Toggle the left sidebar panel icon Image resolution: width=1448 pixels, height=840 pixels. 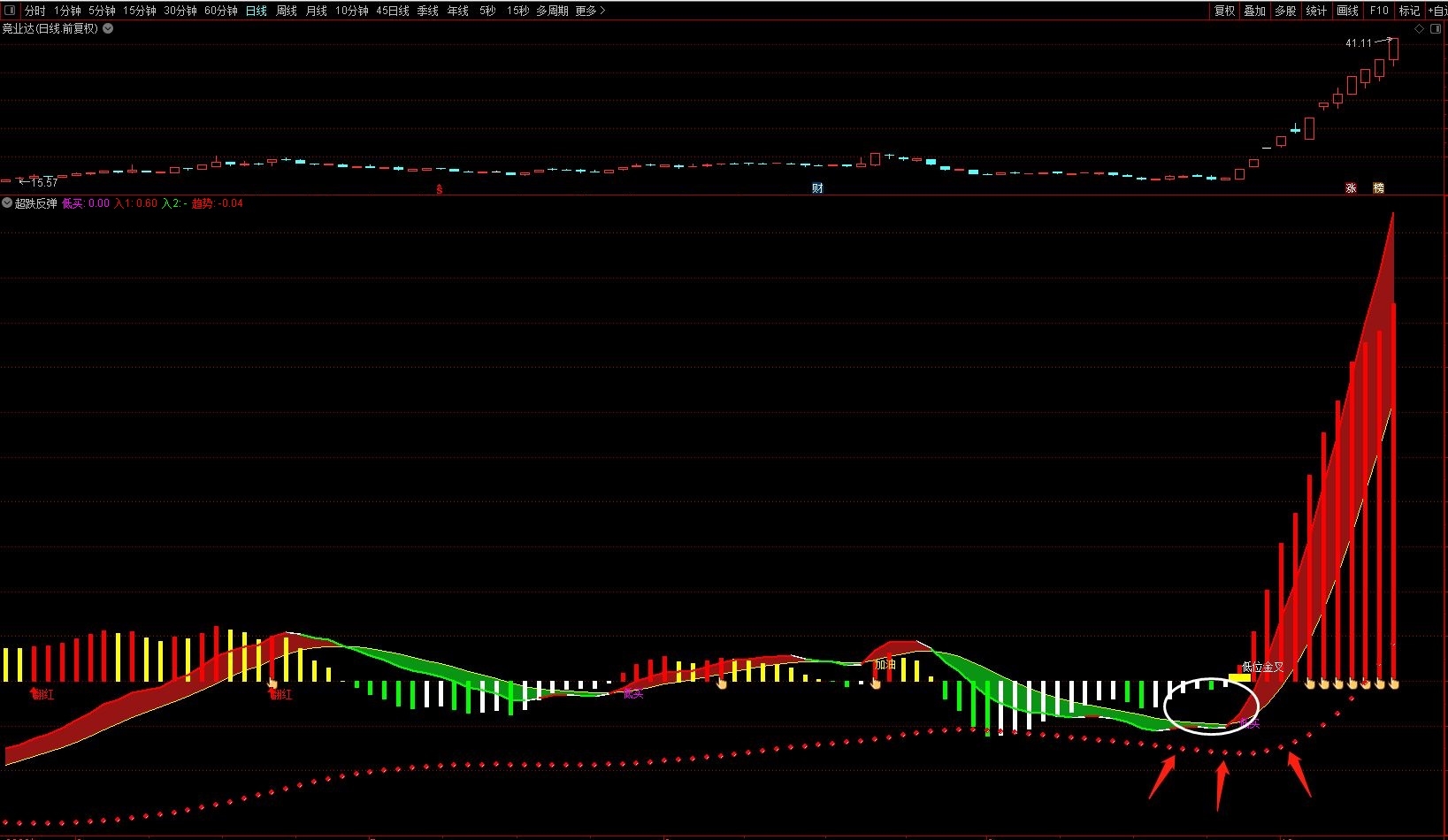coord(10,11)
